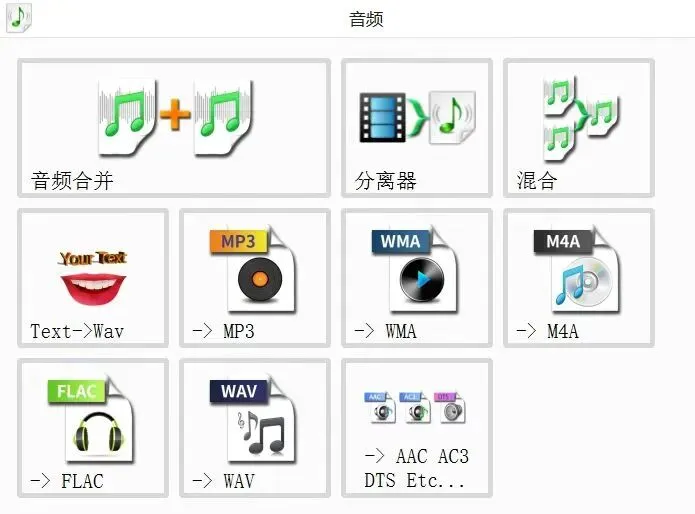This screenshot has height=514, width=695.
Task: Open the AAC AC3 DTS speaker icons
Action: (x=415, y=408)
